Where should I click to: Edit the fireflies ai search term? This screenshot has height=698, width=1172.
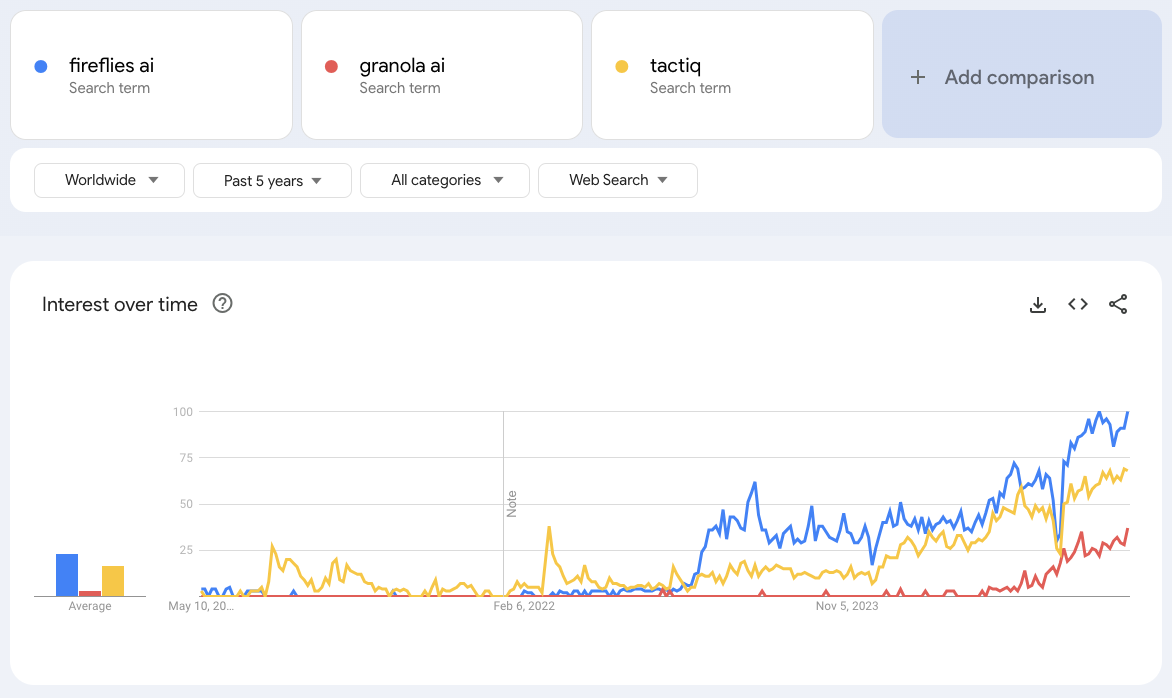click(x=112, y=66)
